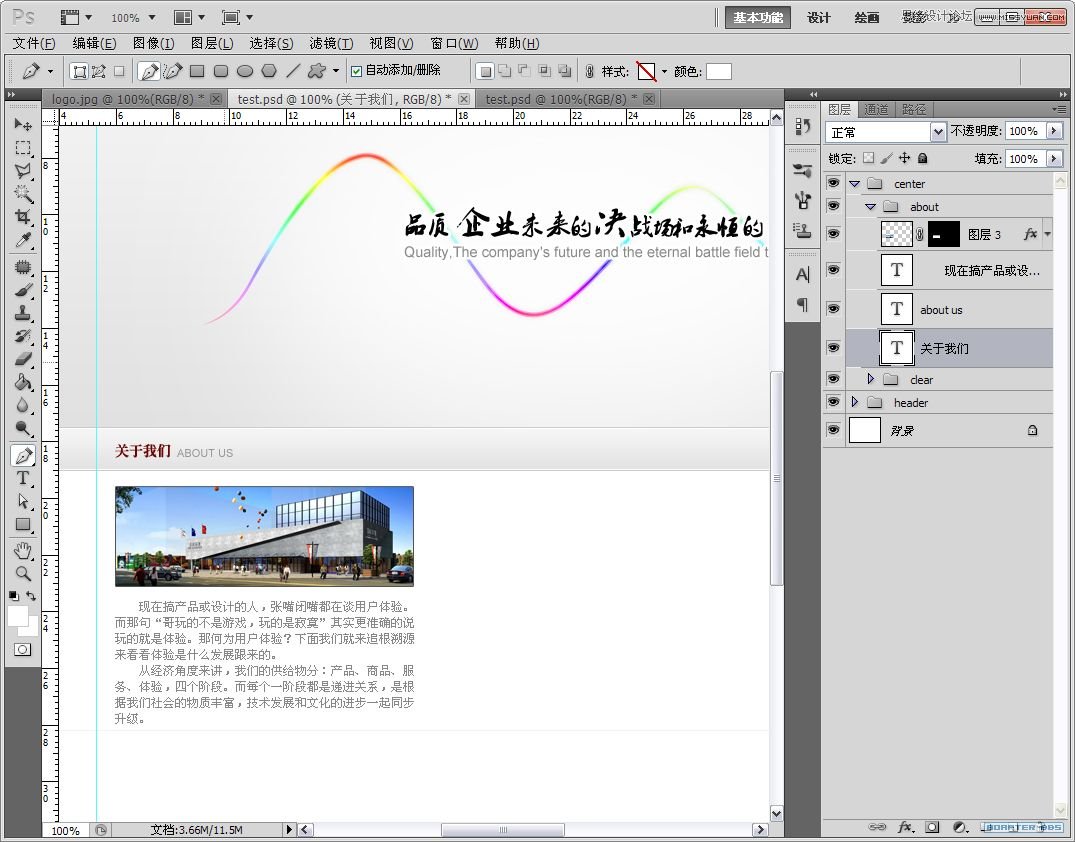Select the Clone Stamp tool
Viewport: 1075px width, 842px height.
pyautogui.click(x=23, y=313)
